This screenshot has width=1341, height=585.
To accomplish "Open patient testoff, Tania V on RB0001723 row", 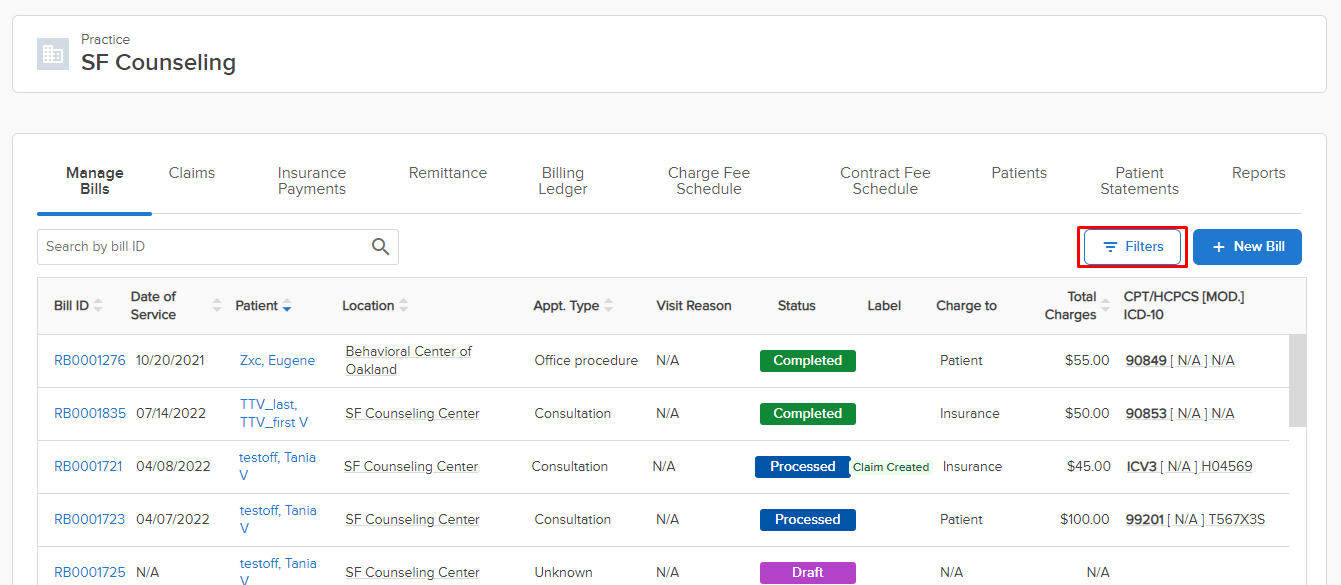I will [x=278, y=520].
